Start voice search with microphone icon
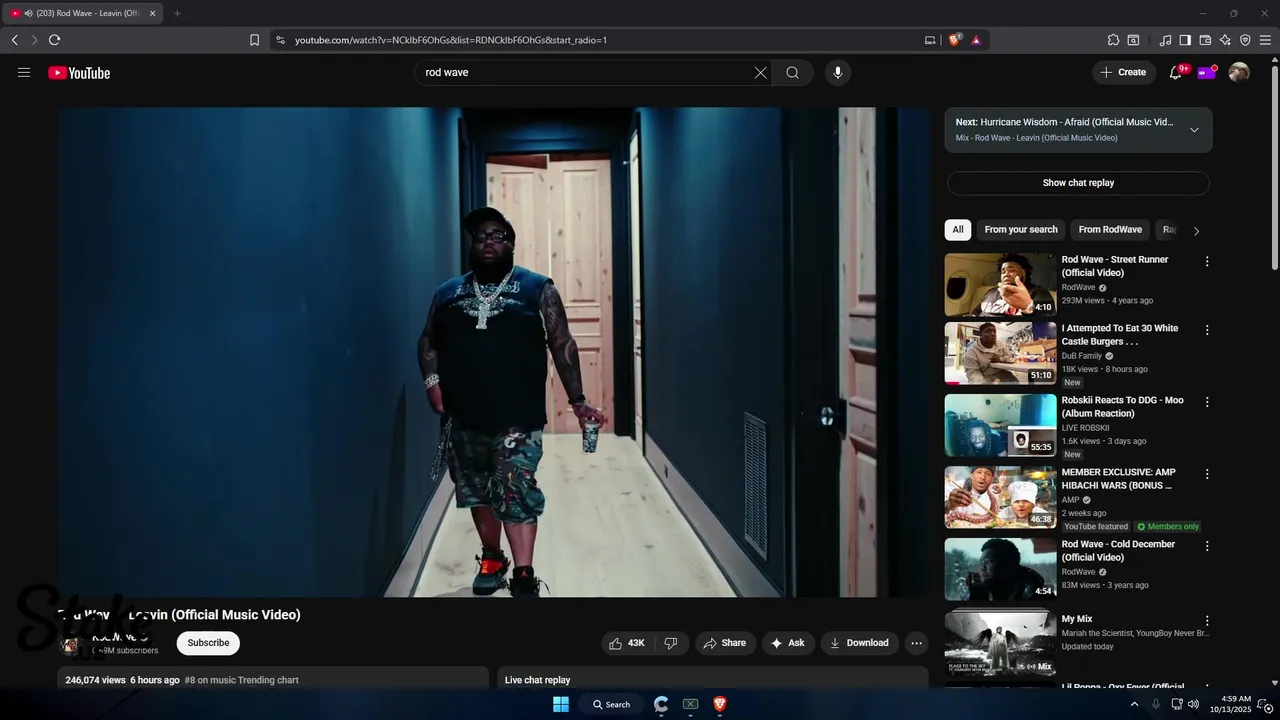The height and width of the screenshot is (720, 1280). (x=838, y=72)
